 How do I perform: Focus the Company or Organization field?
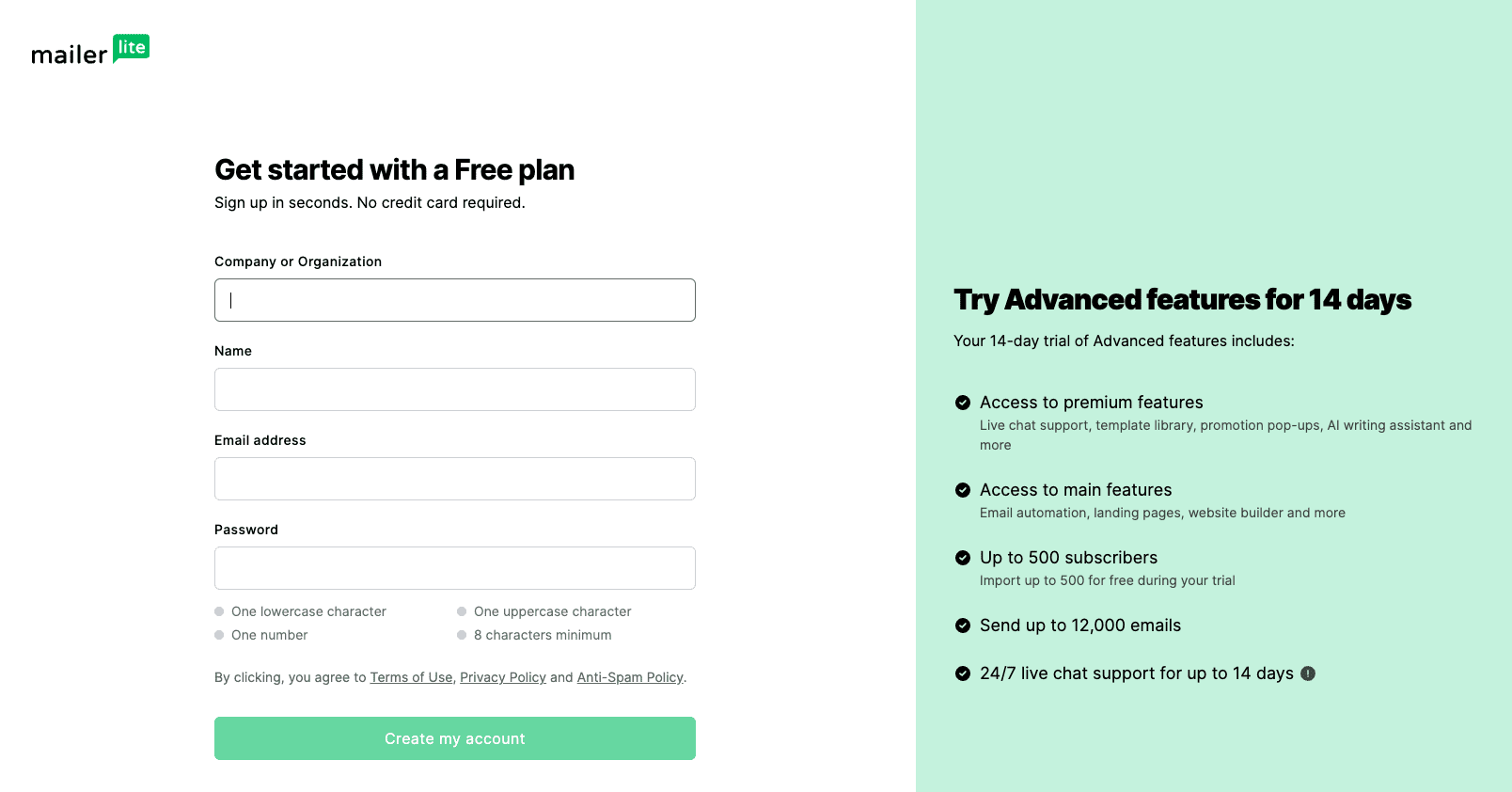tap(455, 300)
